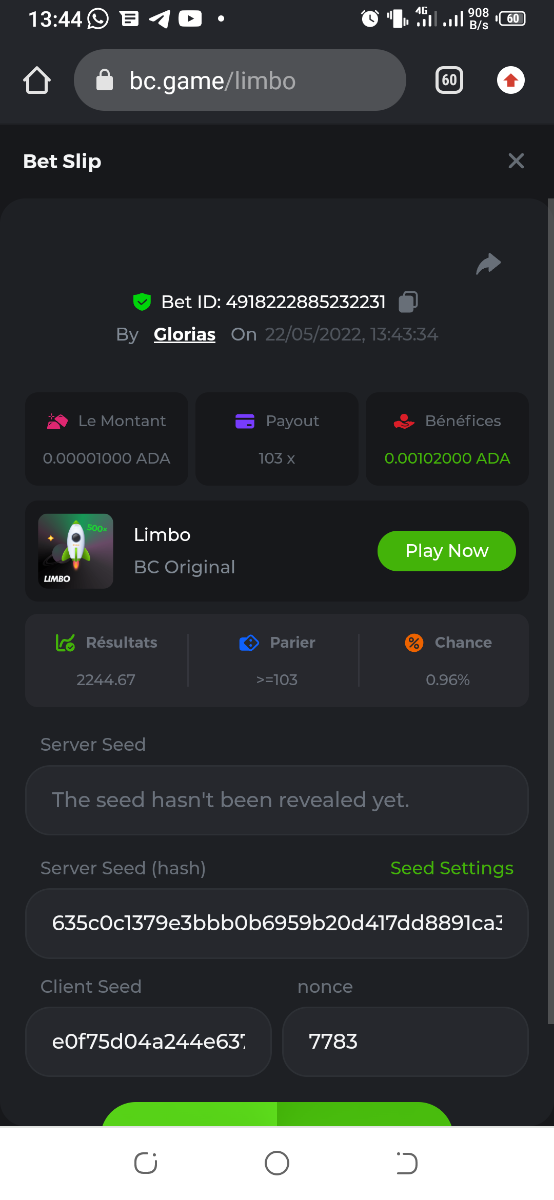Open the Glorias user profile link

tap(185, 334)
